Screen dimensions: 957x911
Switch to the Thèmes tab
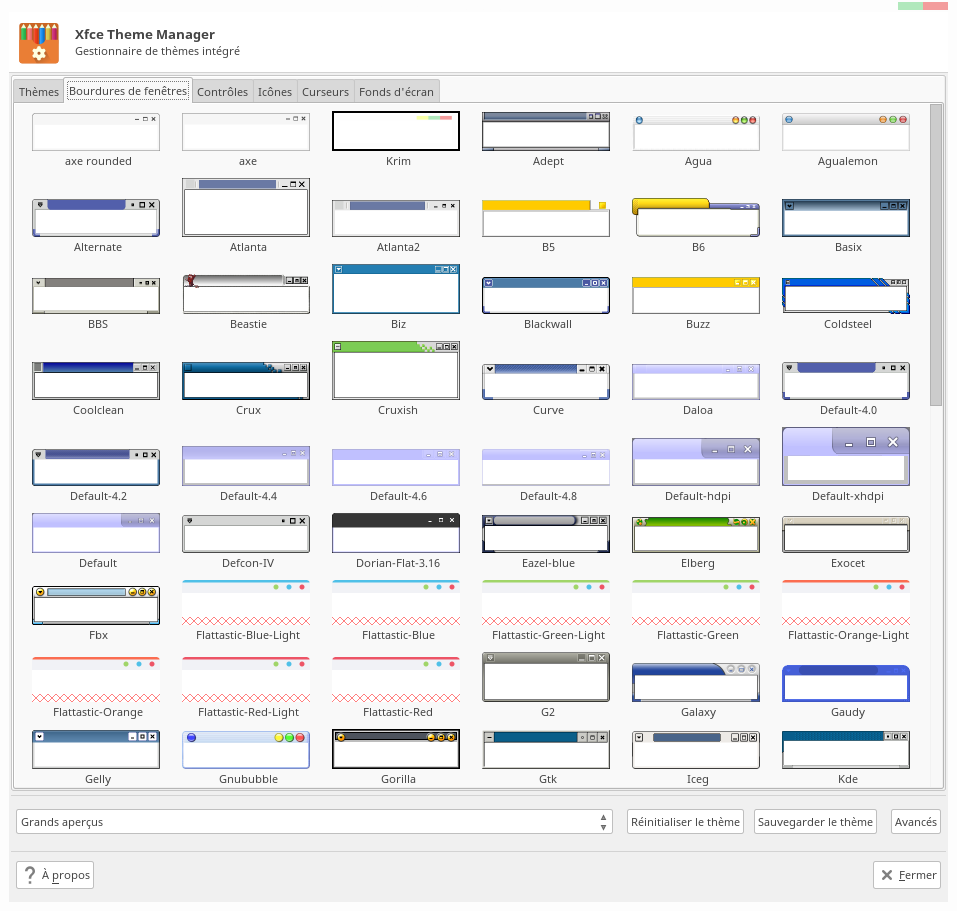tap(38, 92)
